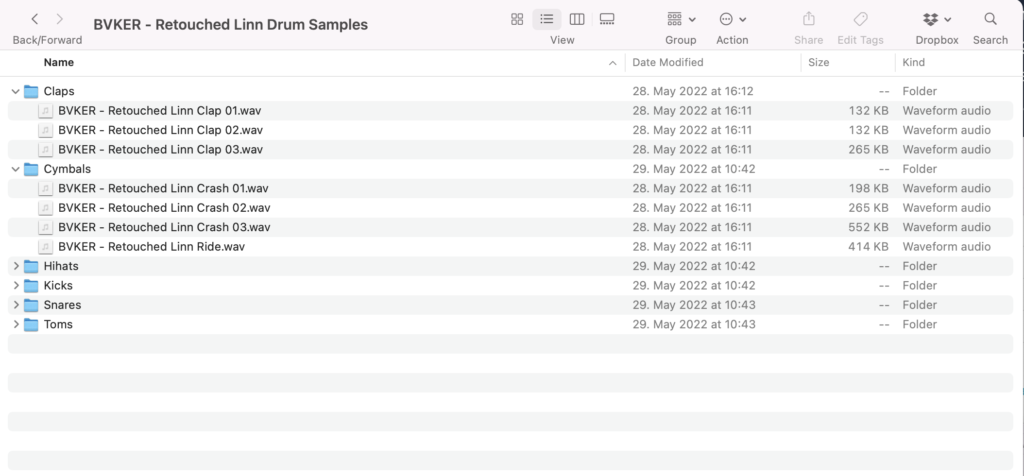Open the Action menu
Viewport: 1024px width, 476px height.
(732, 20)
